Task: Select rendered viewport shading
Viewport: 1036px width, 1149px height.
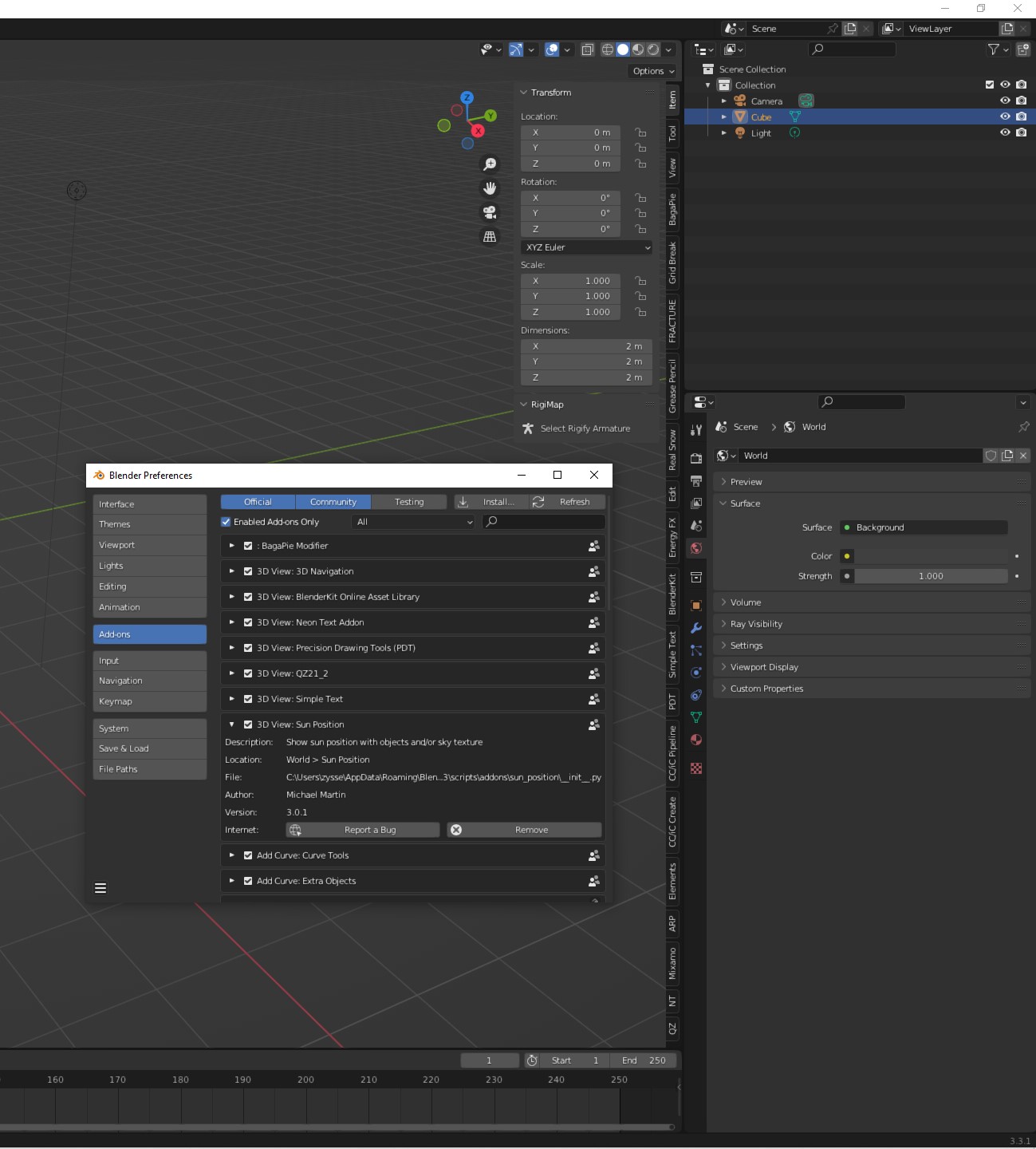Action: pos(653,49)
